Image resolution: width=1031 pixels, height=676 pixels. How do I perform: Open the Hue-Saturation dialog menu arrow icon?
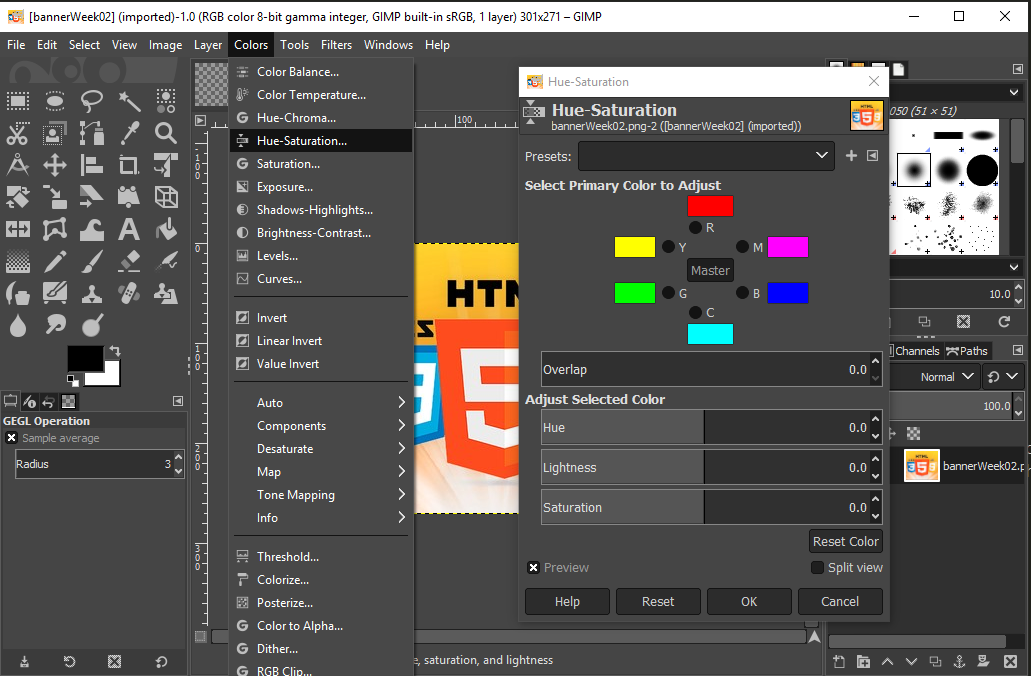[872, 156]
